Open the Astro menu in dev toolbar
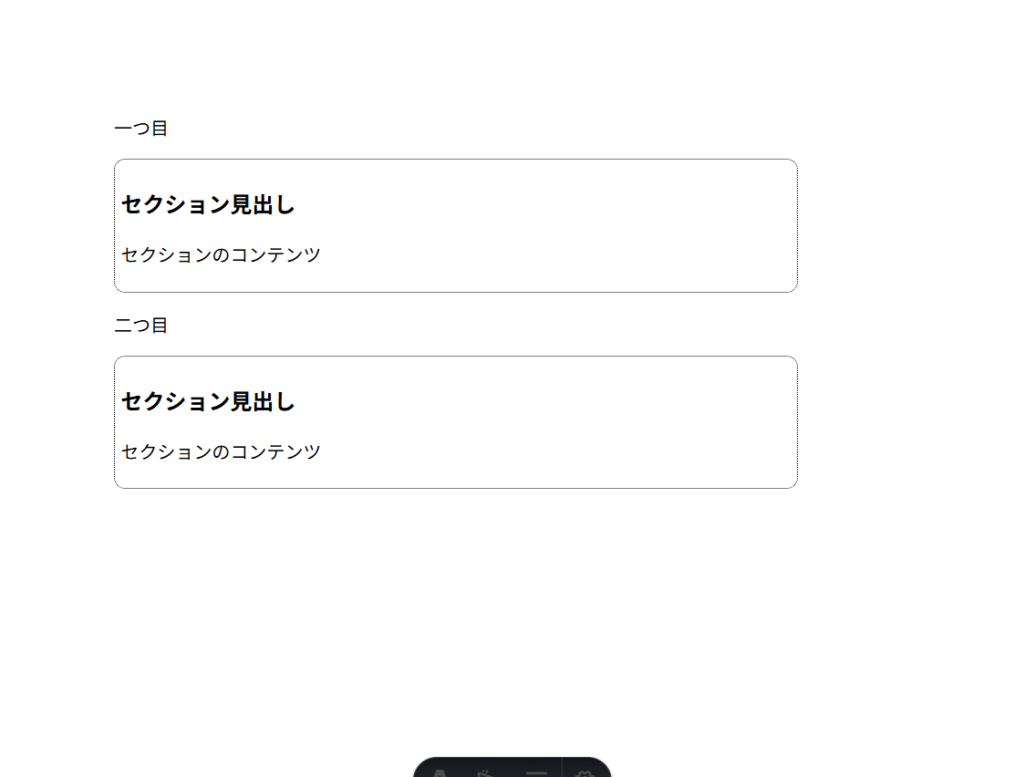This screenshot has width=1024, height=777. pos(437,772)
